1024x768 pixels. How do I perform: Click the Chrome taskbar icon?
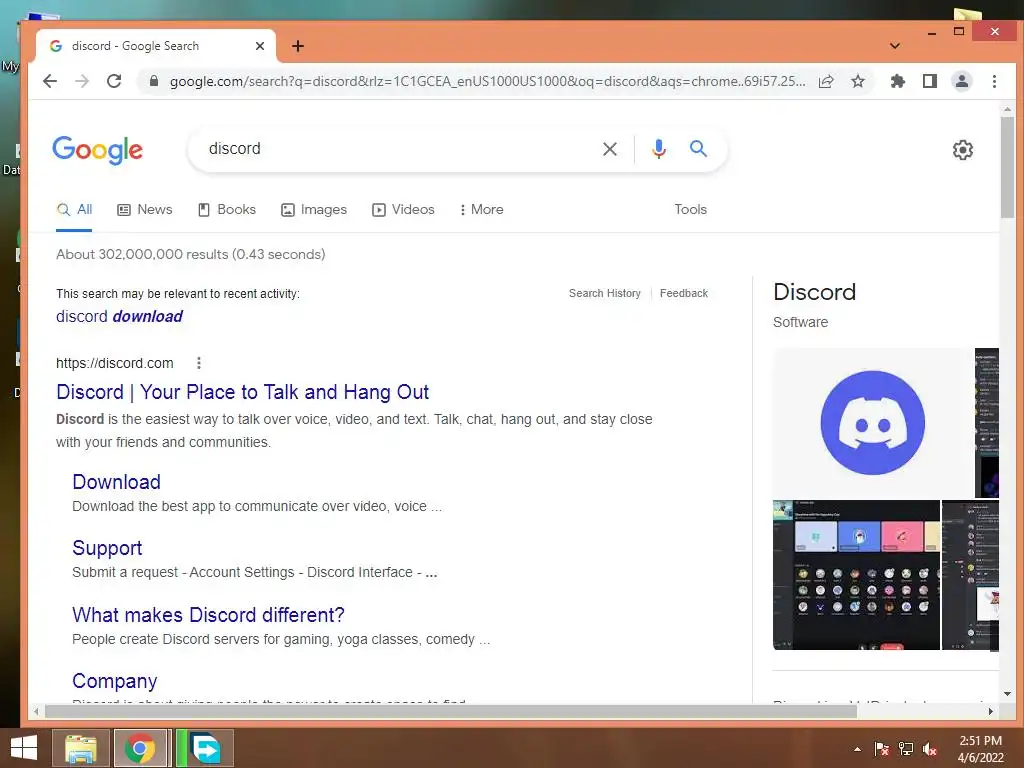pos(140,748)
